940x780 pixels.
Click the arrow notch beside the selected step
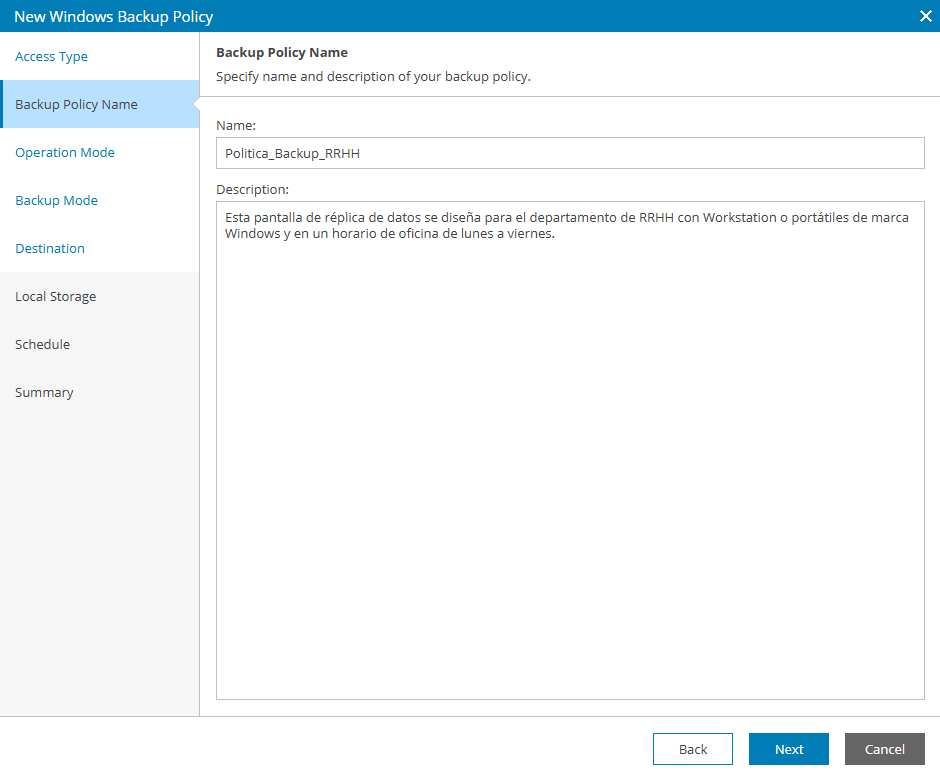click(196, 105)
